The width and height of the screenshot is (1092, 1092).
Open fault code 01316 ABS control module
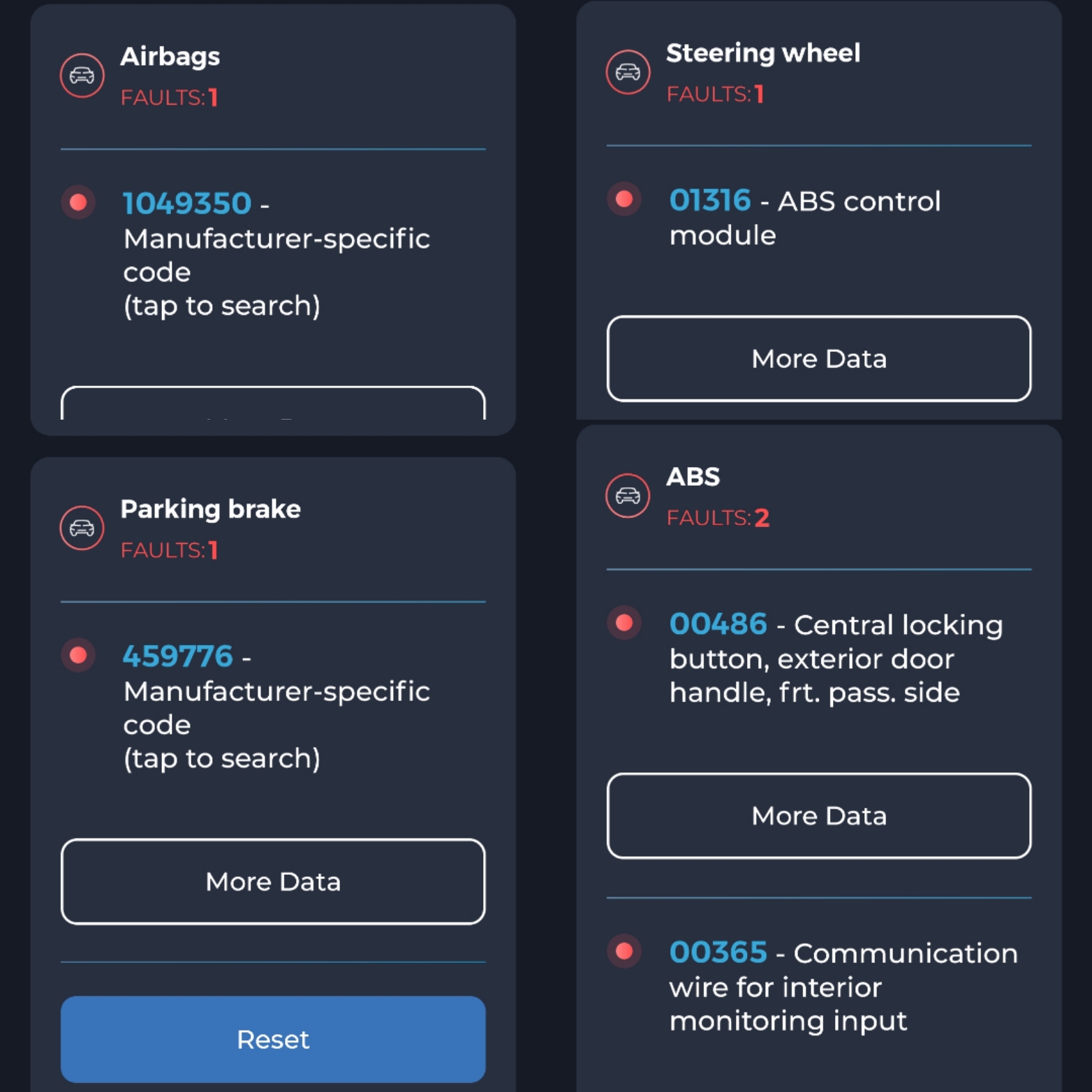click(x=805, y=217)
